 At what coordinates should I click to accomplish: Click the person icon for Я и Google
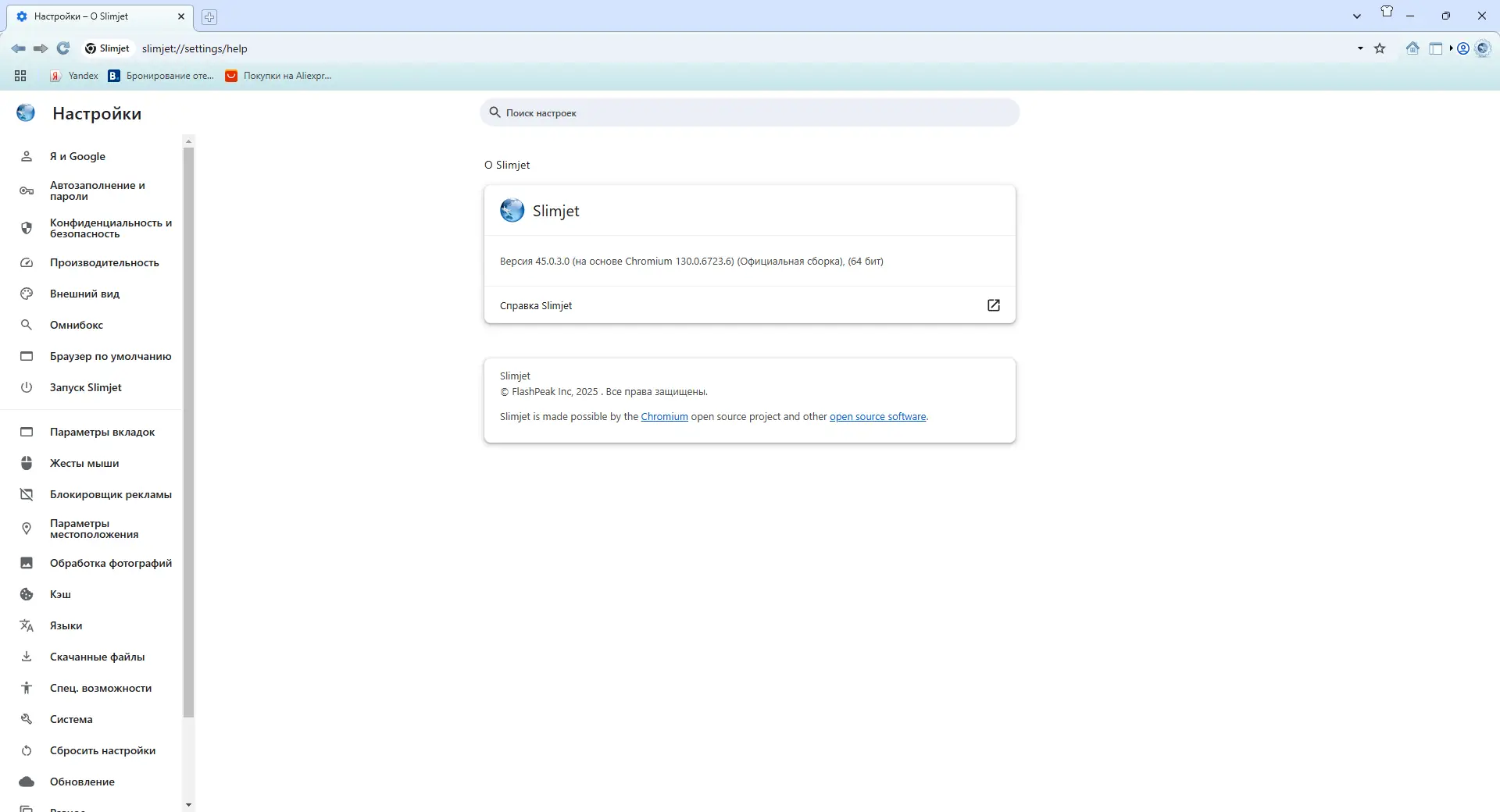pos(27,156)
